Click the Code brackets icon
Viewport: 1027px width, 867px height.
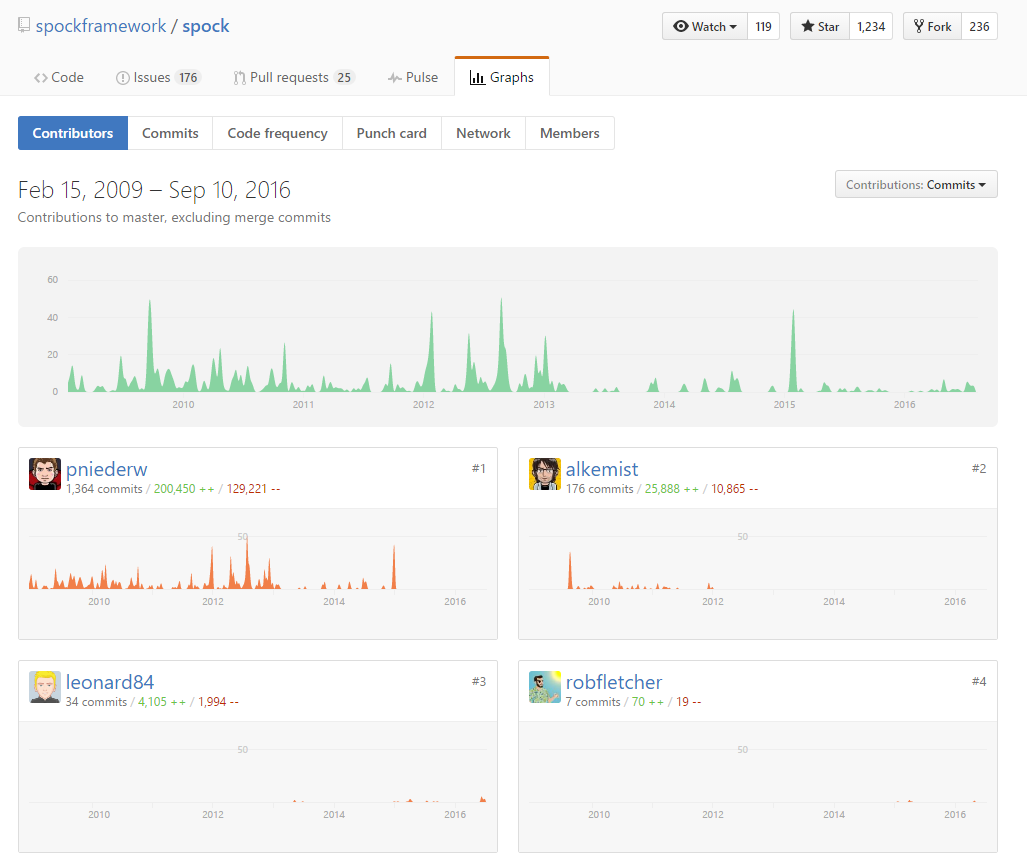41,78
